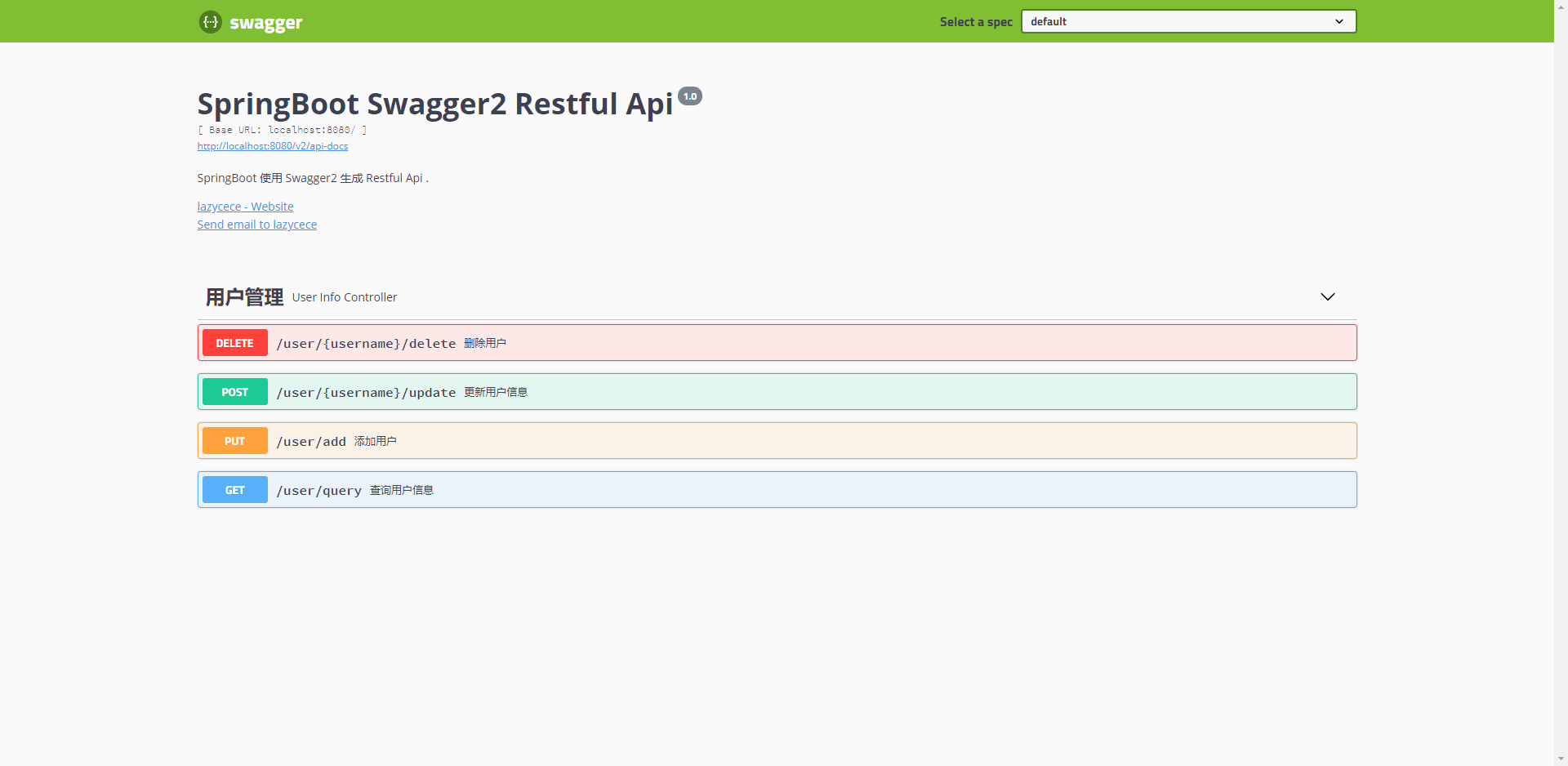Click the Swagger logo icon

[210, 22]
